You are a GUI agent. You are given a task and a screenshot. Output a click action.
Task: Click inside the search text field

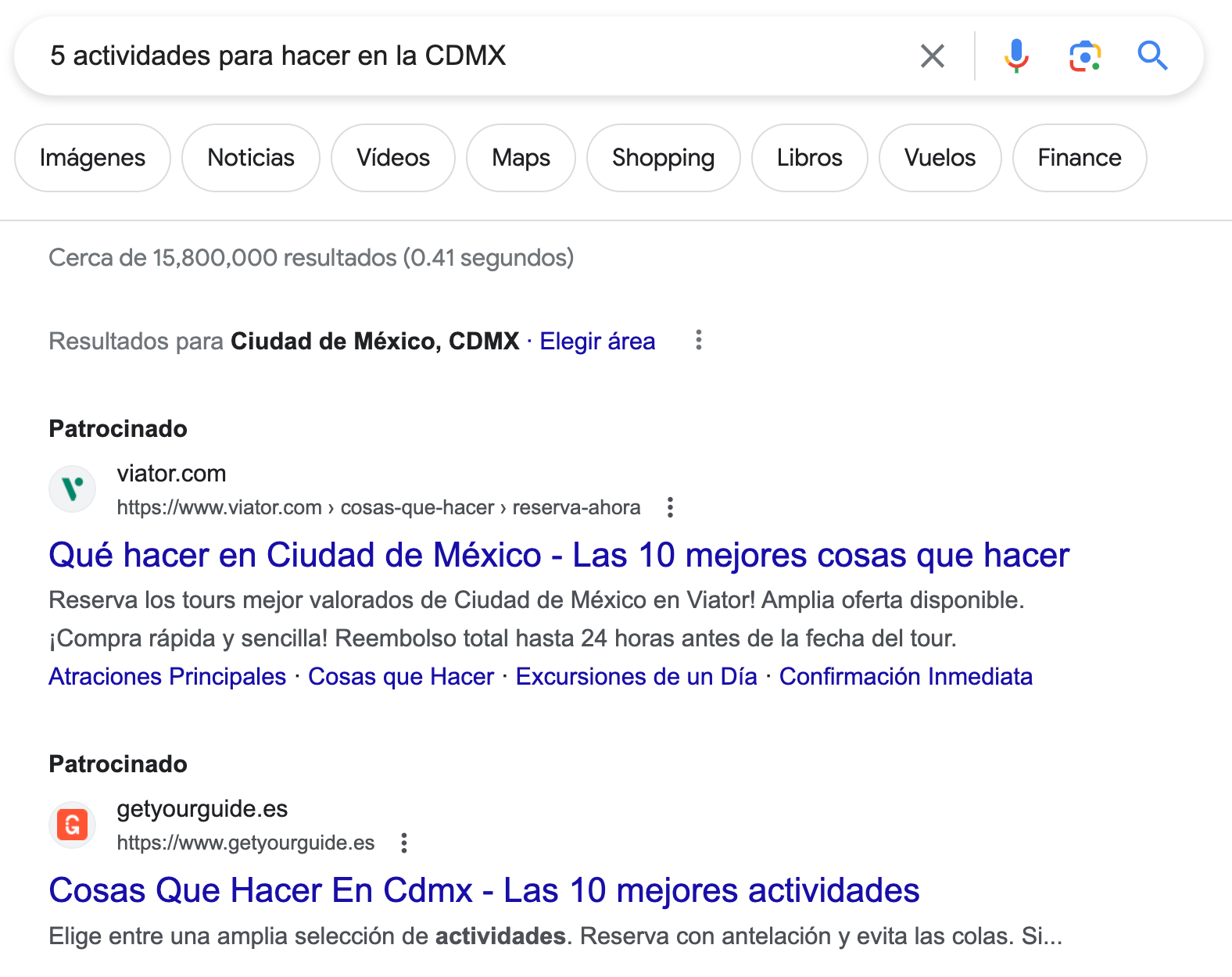pos(469,56)
